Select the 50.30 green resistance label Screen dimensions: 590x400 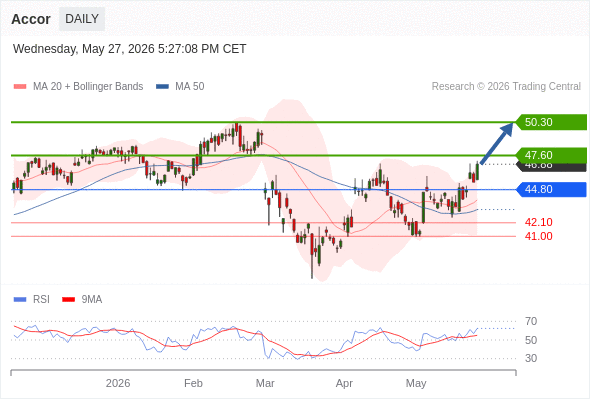click(x=552, y=122)
